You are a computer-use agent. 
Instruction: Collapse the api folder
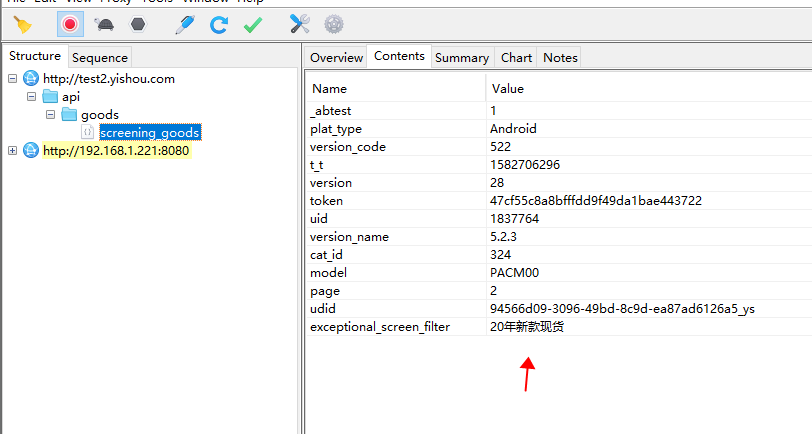pyautogui.click(x=31, y=97)
